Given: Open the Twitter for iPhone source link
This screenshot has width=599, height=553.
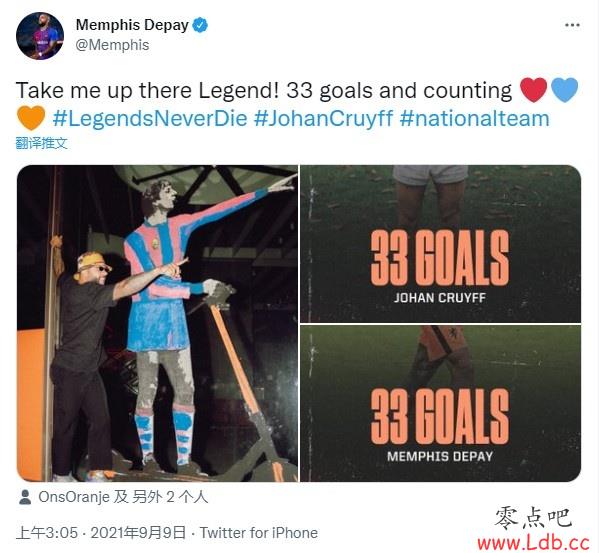Looking at the screenshot, I should pyautogui.click(x=259, y=533).
